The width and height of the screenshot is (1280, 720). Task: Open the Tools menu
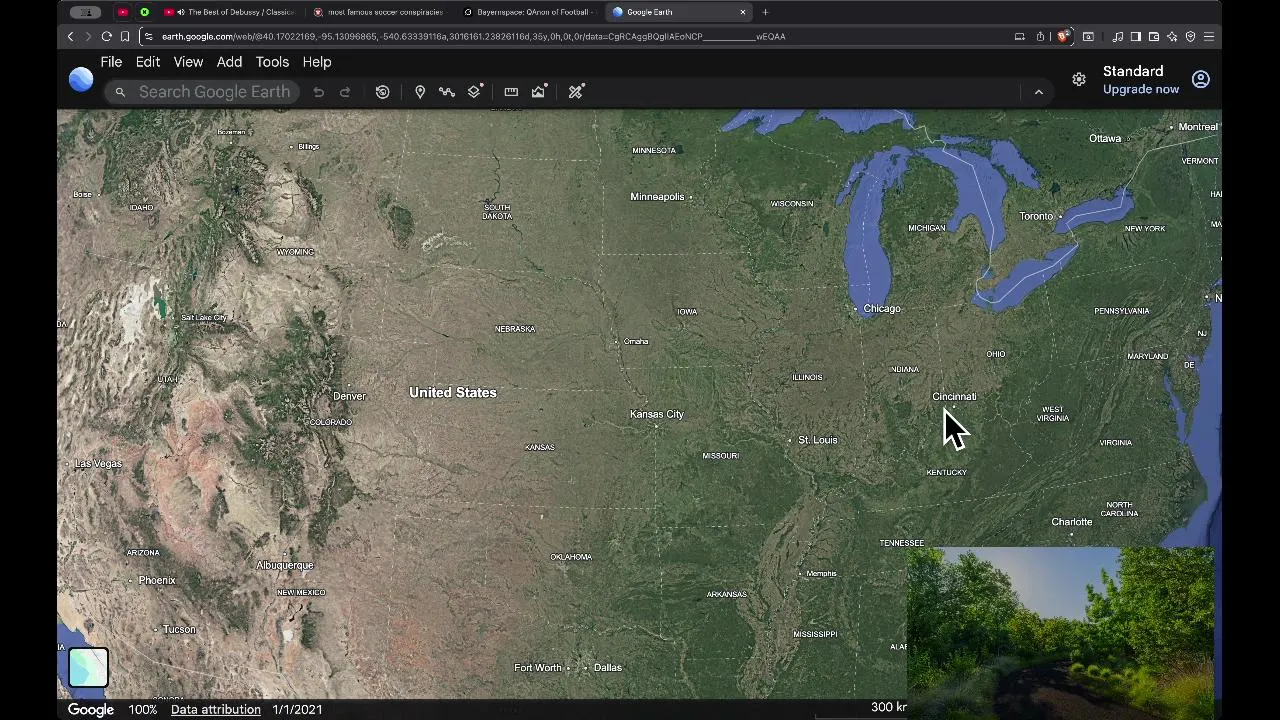pyautogui.click(x=272, y=62)
